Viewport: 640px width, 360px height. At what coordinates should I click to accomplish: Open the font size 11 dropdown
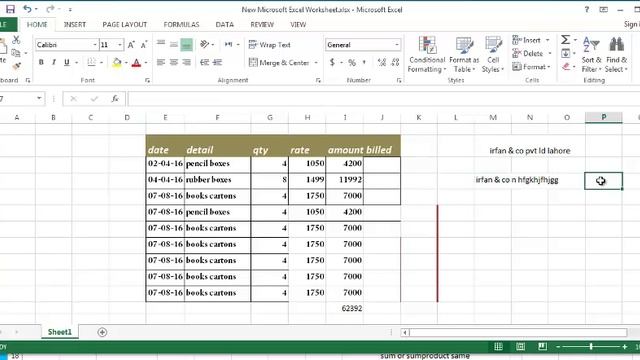click(120, 44)
